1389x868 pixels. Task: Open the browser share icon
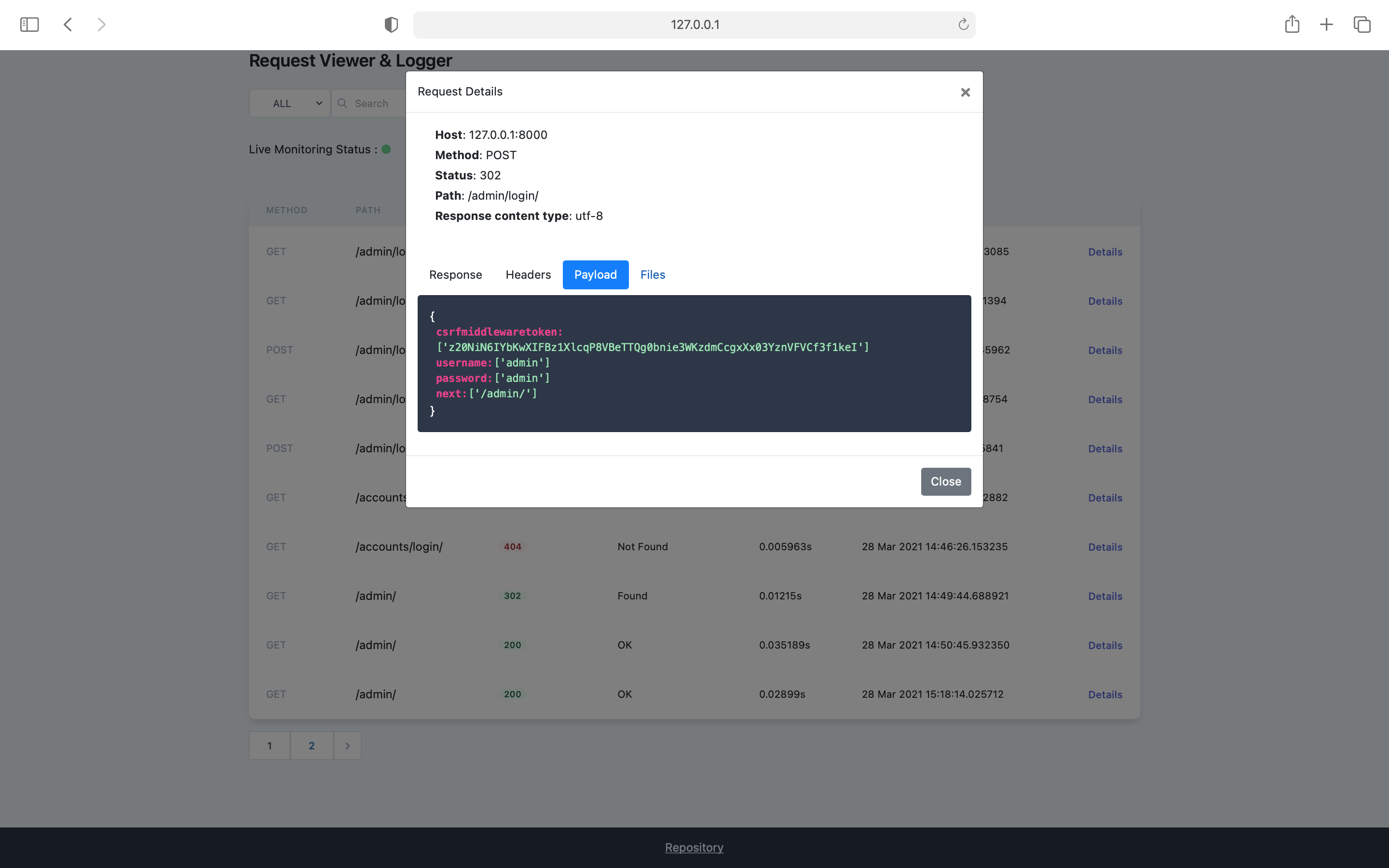pos(1292,25)
